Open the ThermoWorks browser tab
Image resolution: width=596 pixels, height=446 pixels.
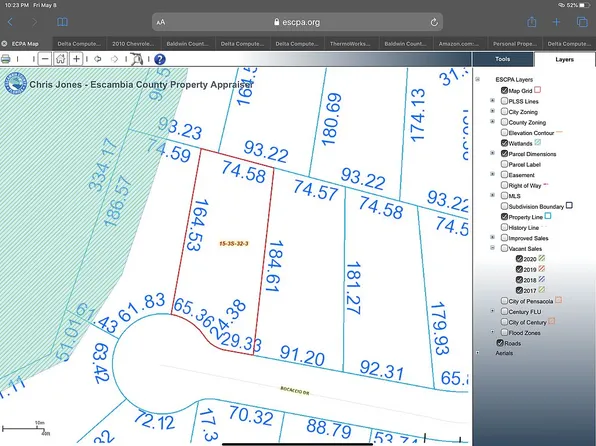click(x=351, y=44)
